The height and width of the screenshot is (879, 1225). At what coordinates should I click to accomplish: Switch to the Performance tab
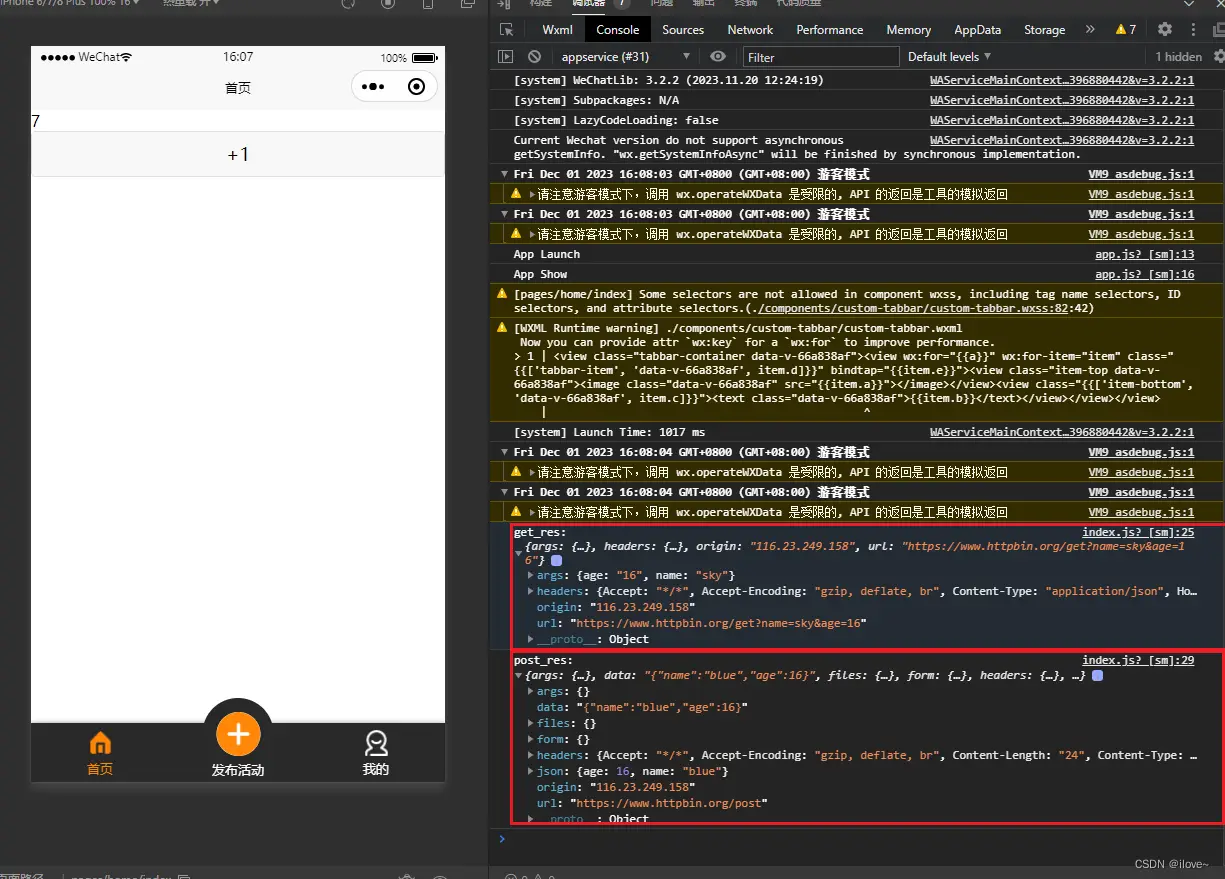click(829, 30)
